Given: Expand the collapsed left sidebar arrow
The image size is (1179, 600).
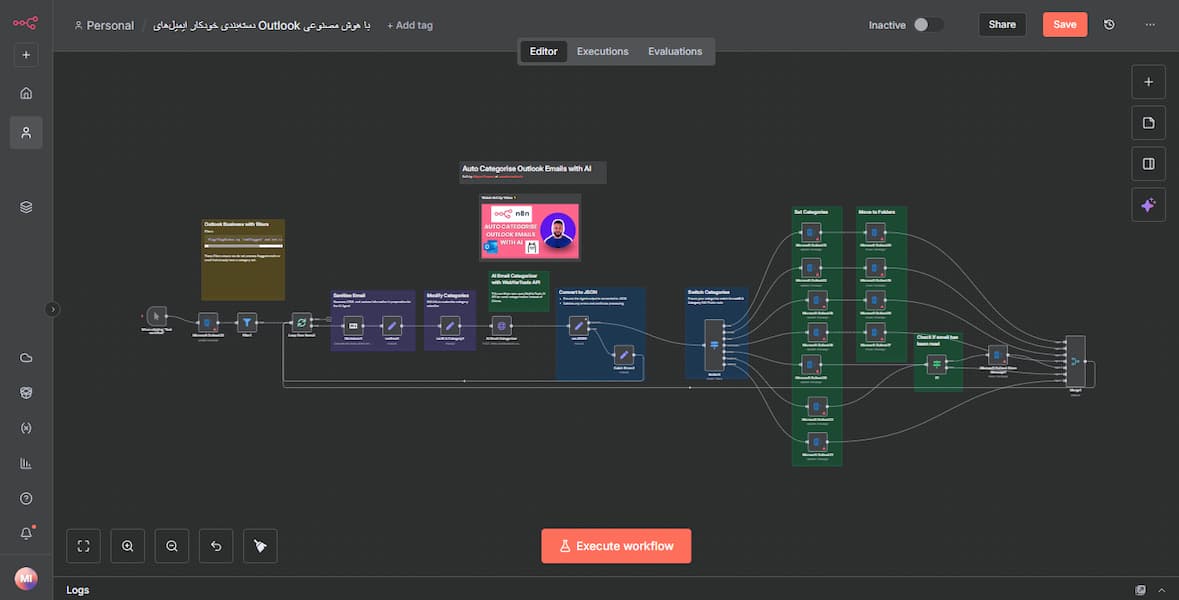Looking at the screenshot, I should pyautogui.click(x=53, y=309).
